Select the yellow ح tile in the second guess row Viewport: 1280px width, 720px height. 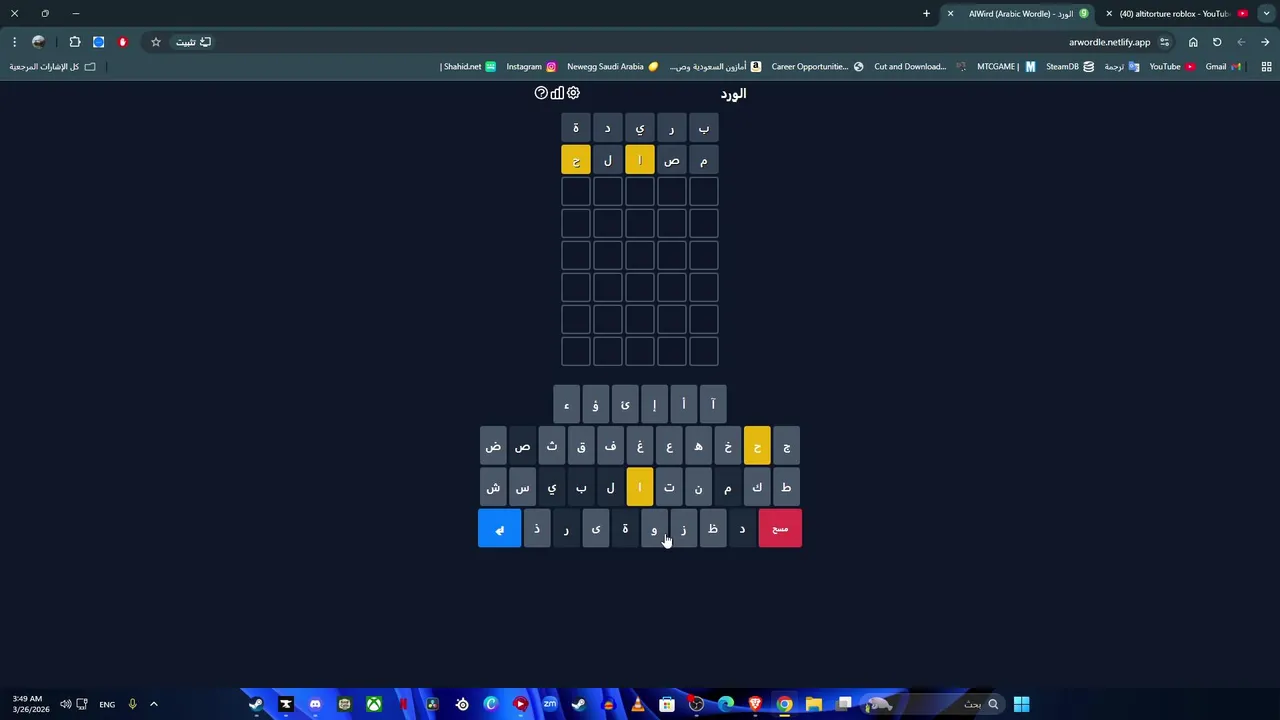pos(576,160)
